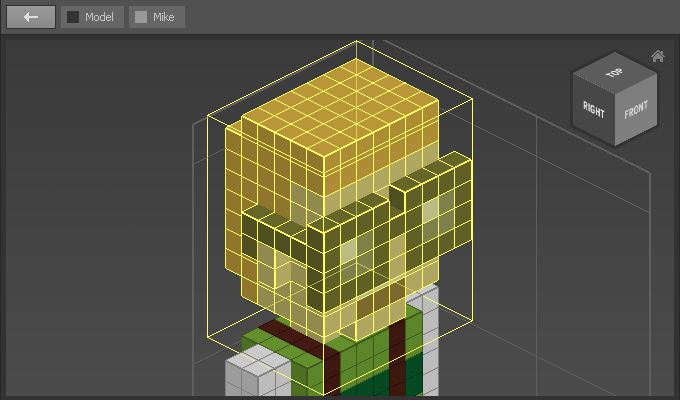Screen dimensions: 680x400
Task: Switch to FRONT view on the view cube
Action: click(x=636, y=111)
